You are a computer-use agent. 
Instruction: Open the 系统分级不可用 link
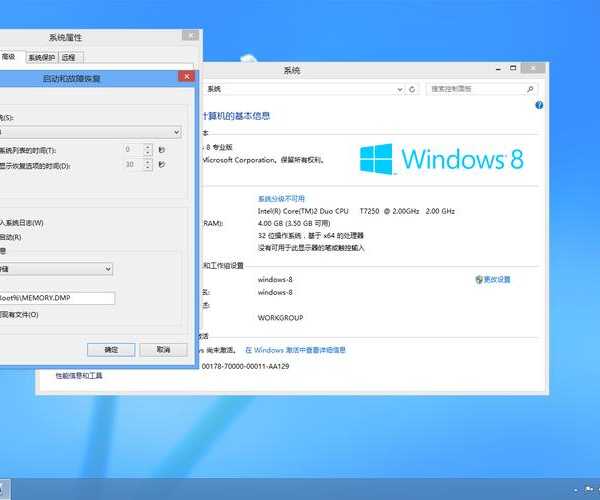tap(281, 199)
